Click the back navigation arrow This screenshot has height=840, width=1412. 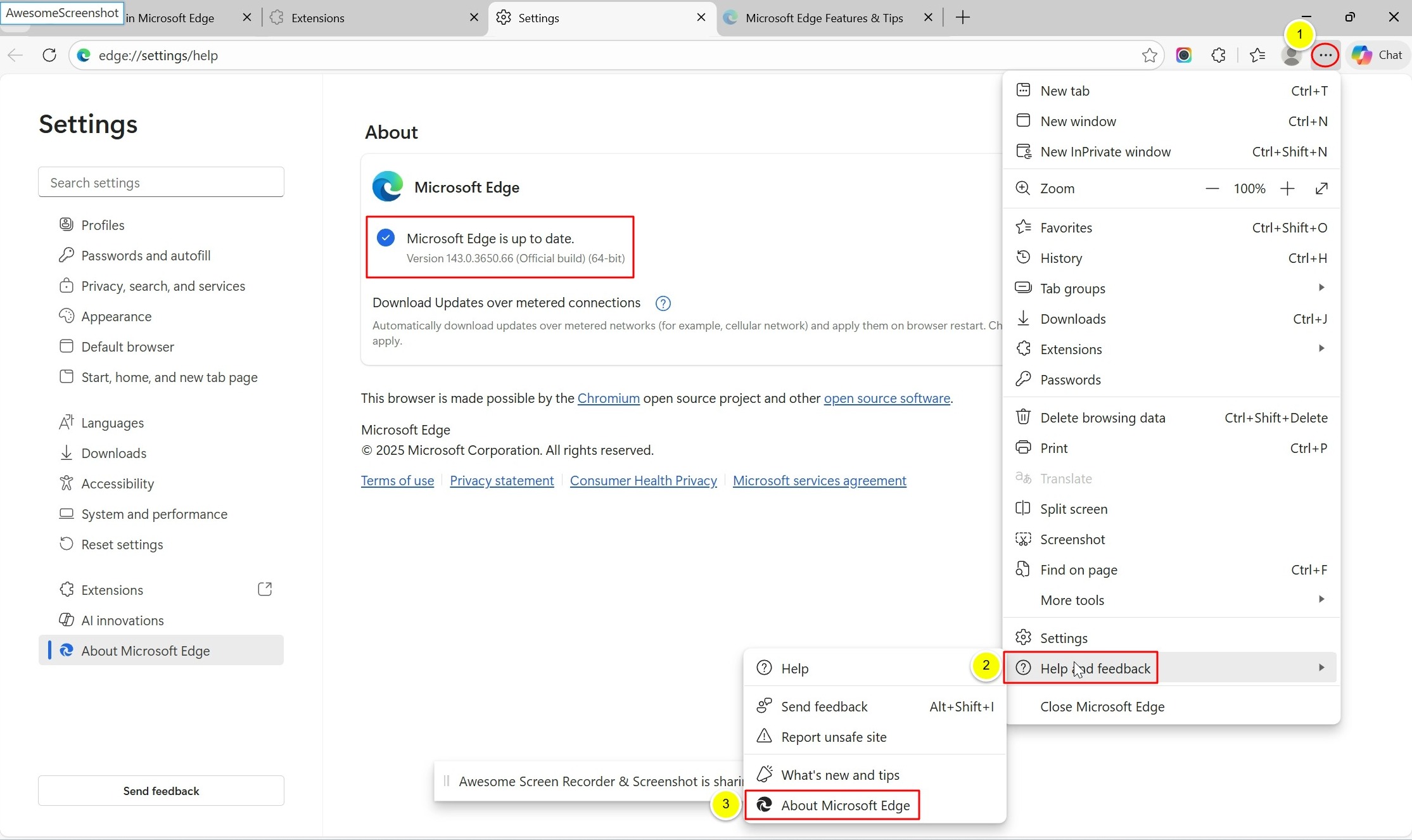click(x=15, y=55)
